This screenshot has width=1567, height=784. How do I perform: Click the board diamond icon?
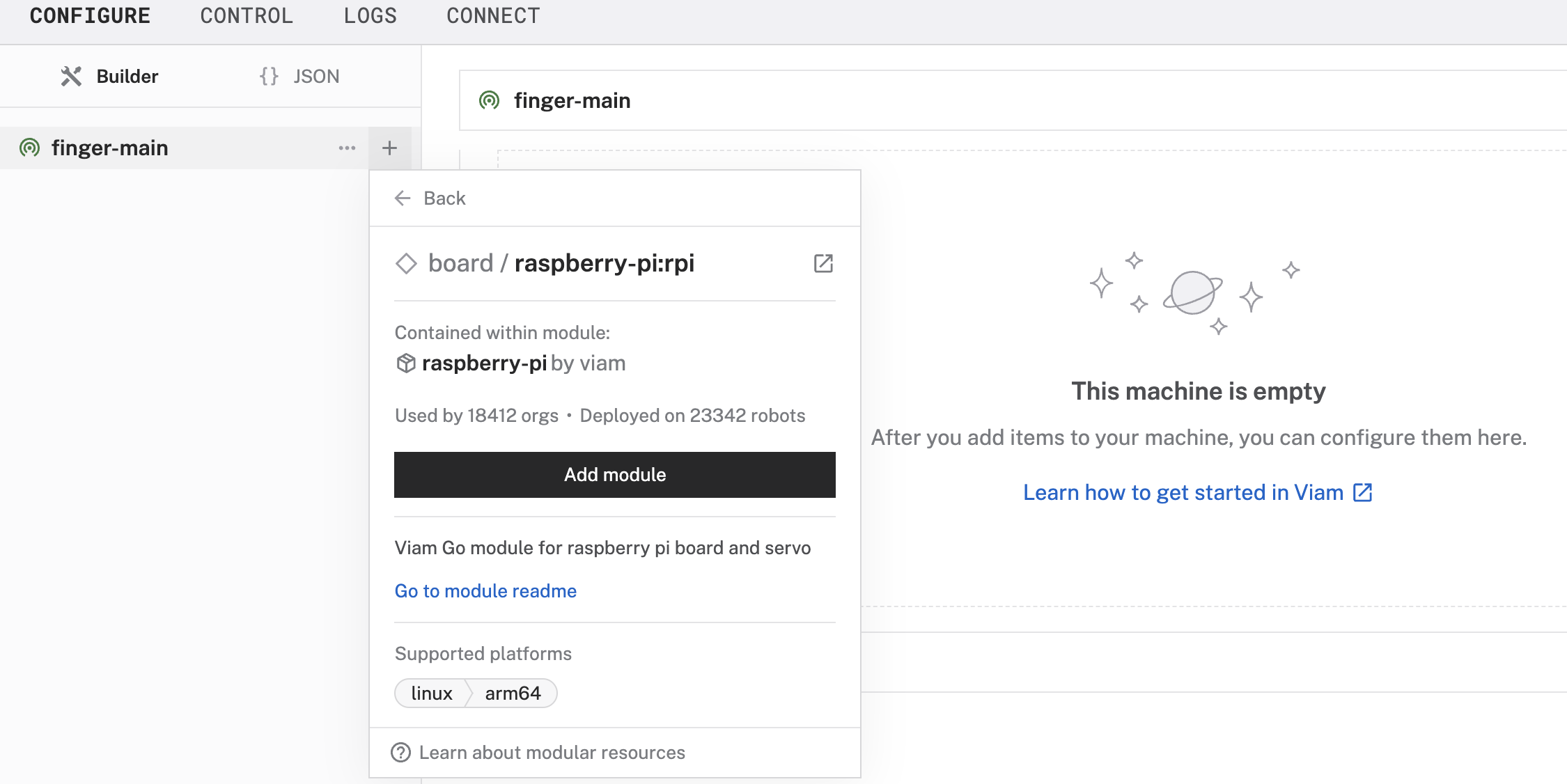[406, 263]
